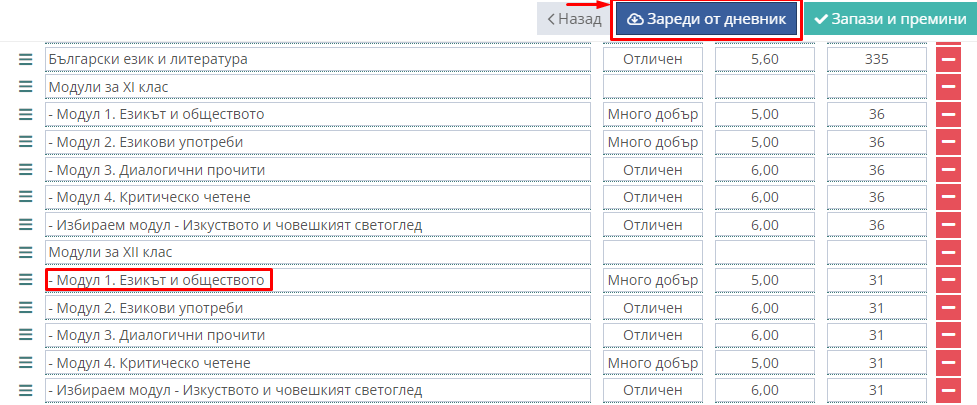Delete Избираем модул row with 36 hours
977x405 pixels.
click(x=948, y=224)
